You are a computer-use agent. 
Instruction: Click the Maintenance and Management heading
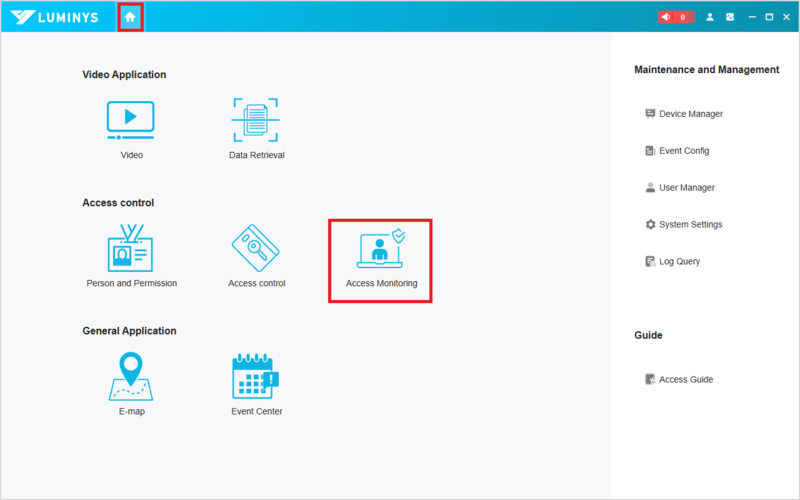[707, 69]
